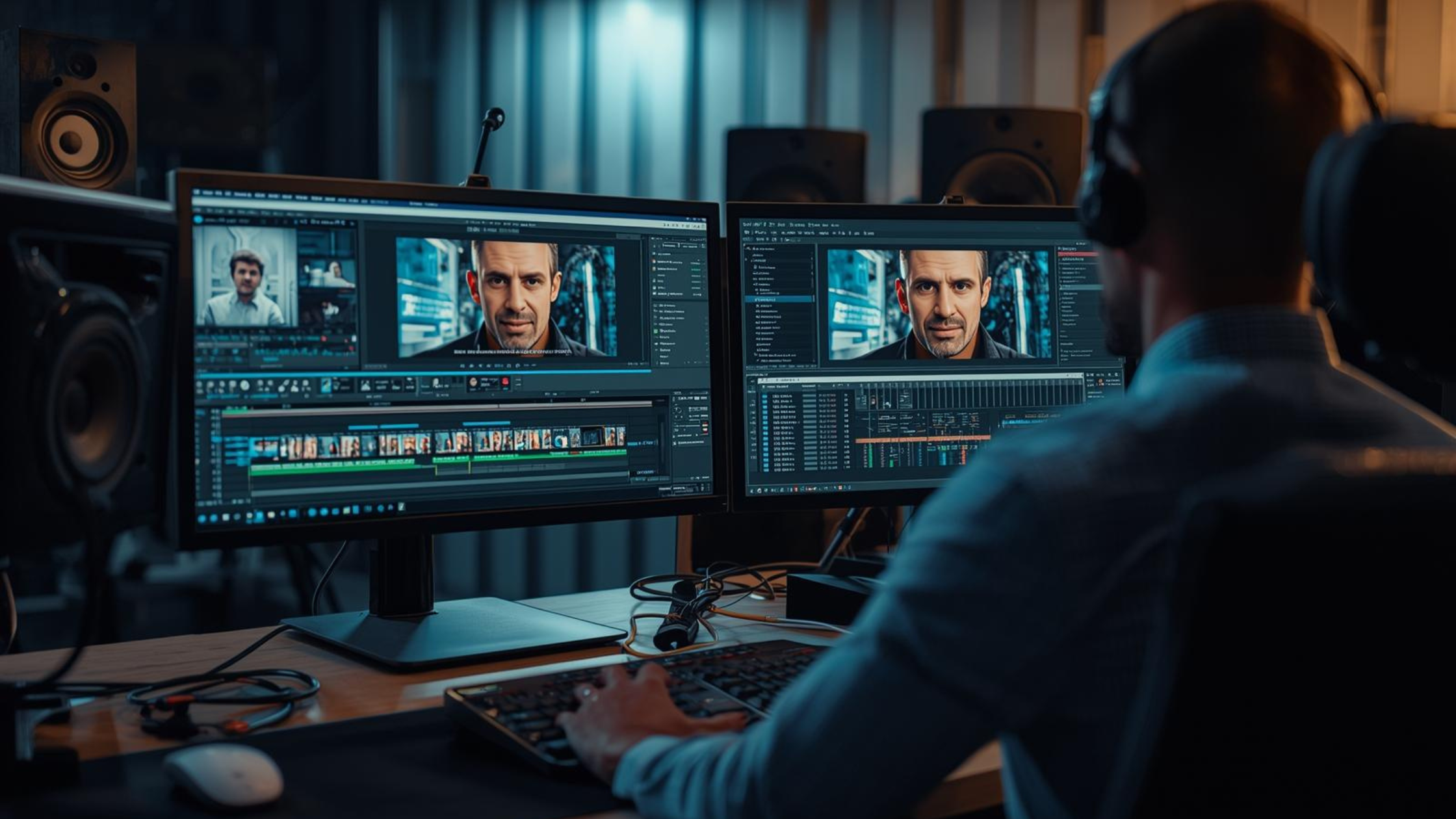Toggle the last blue checkbox in track list
The width and height of the screenshot is (1456, 819).
pyautogui.click(x=766, y=469)
